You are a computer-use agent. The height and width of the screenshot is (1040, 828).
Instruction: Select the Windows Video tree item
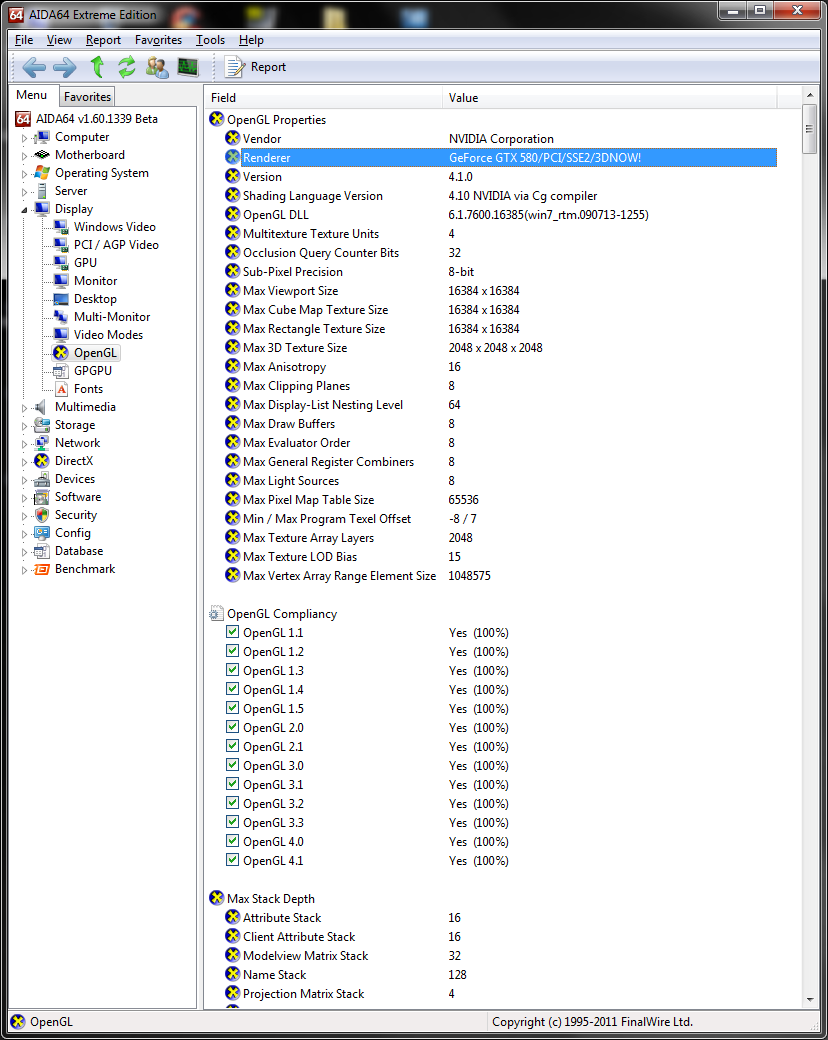click(114, 227)
